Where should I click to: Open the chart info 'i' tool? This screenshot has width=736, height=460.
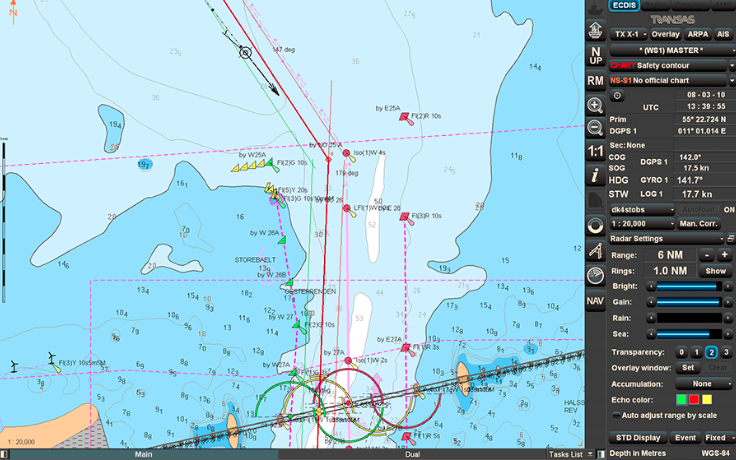(x=595, y=176)
